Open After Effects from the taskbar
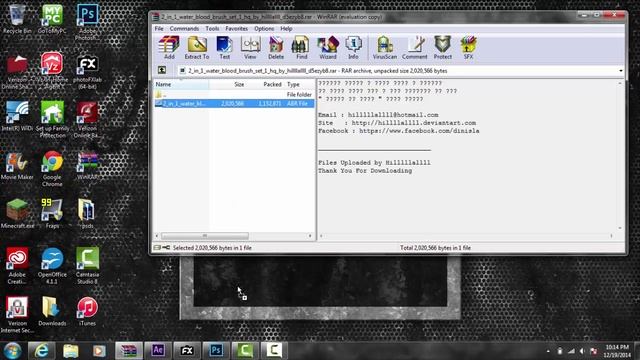Image resolution: width=640 pixels, height=360 pixels. pos(158,351)
